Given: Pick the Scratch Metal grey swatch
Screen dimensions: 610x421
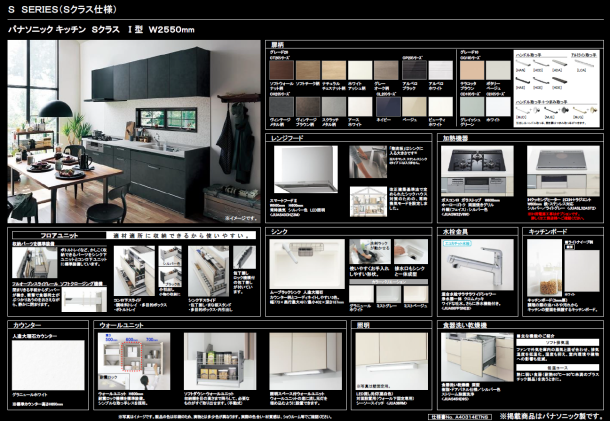Looking at the screenshot, I should (334, 107).
